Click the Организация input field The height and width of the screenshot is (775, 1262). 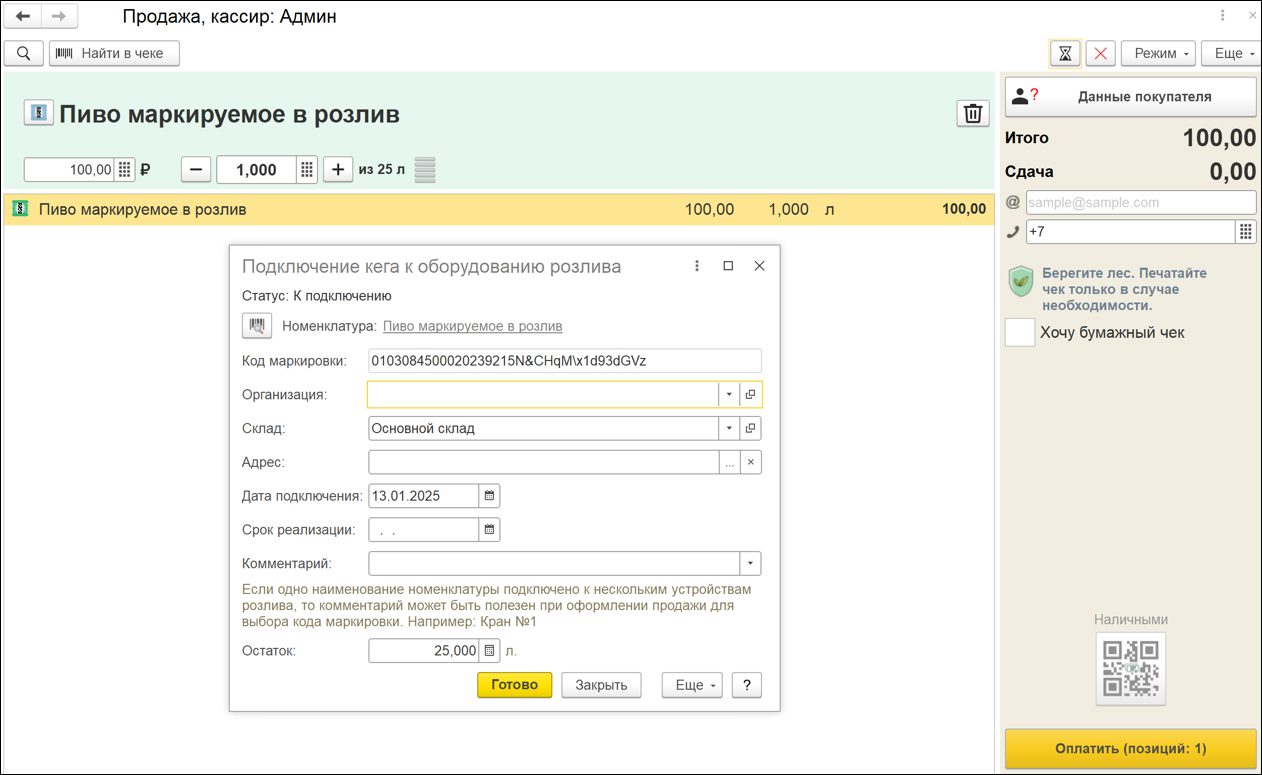pyautogui.click(x=543, y=395)
